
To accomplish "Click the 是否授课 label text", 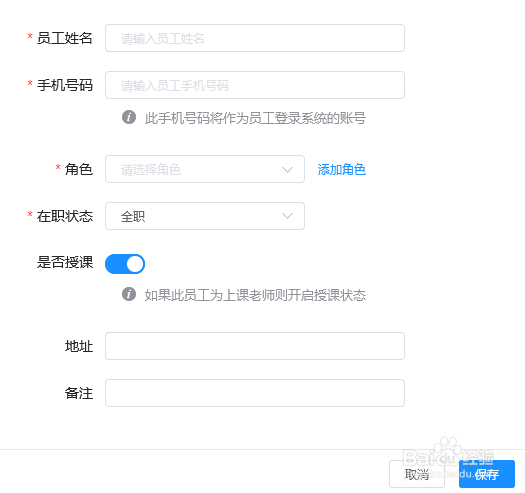I will click(65, 262).
